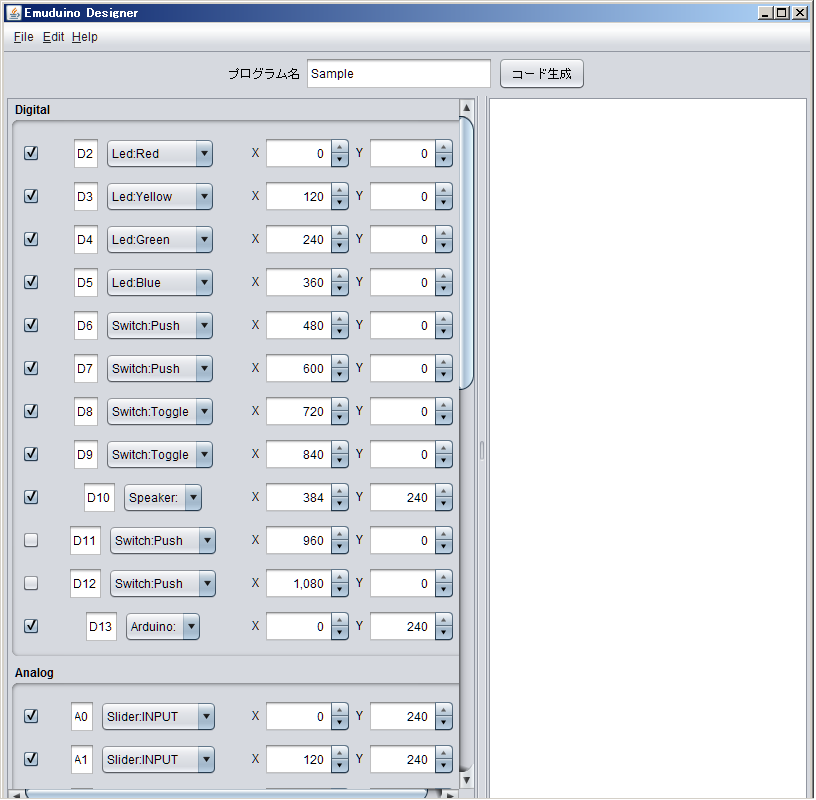Expand the D6 Switch:Push dropdown
The height and width of the screenshot is (800, 816).
click(160, 326)
